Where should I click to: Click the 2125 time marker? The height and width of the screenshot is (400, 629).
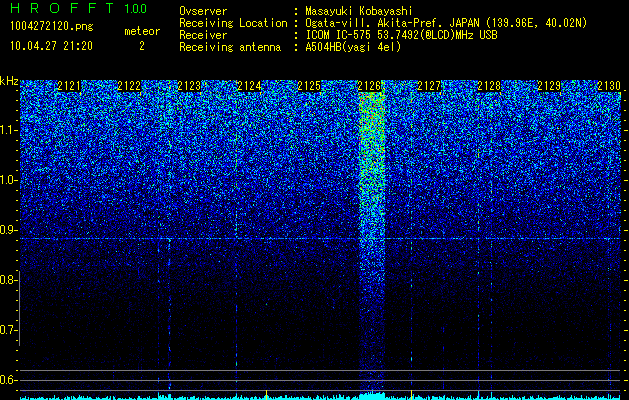[309, 86]
